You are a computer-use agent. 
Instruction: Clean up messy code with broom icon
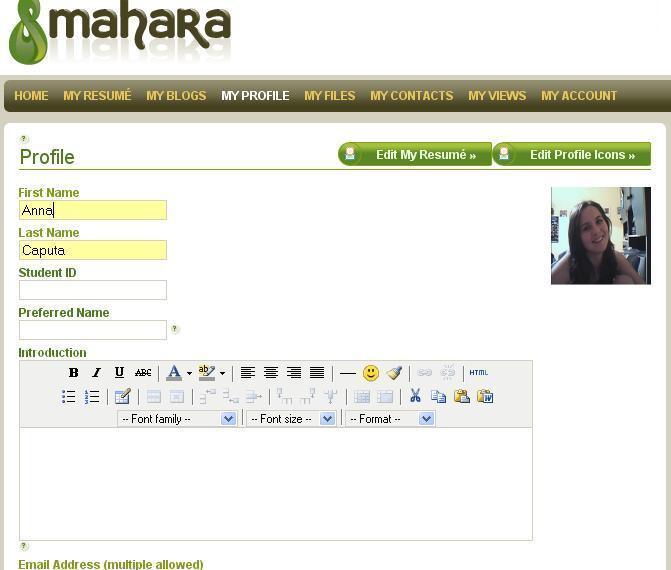tap(394, 373)
